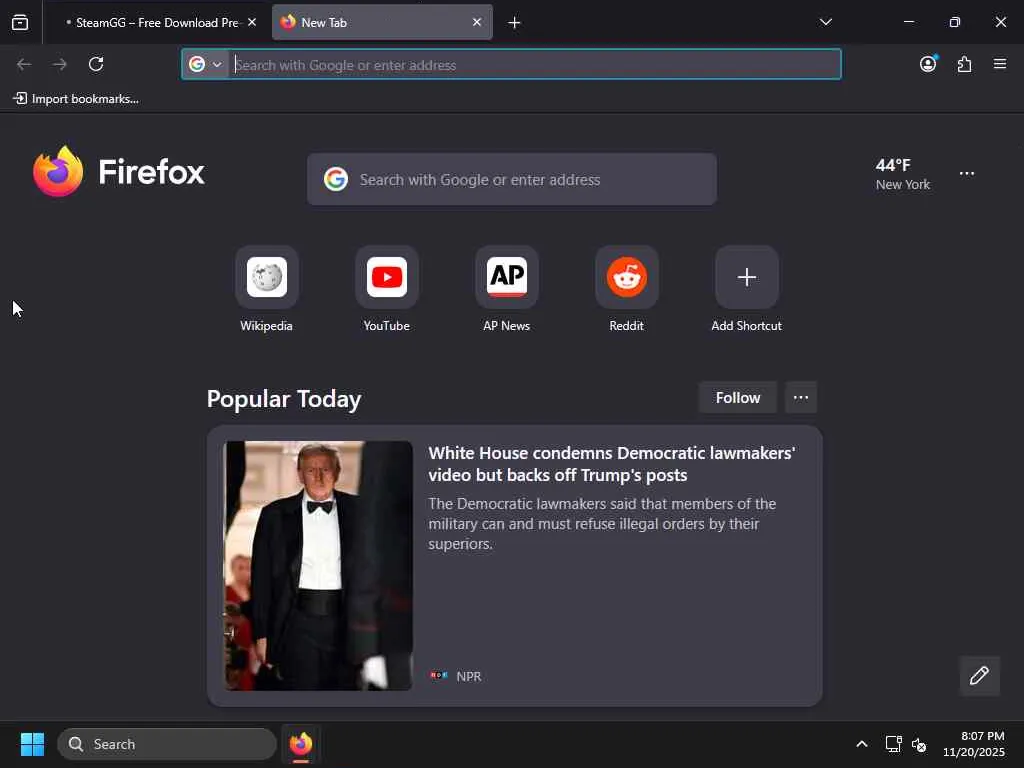Follow the Popular Today section
Viewport: 1024px width, 768px height.
click(x=737, y=398)
